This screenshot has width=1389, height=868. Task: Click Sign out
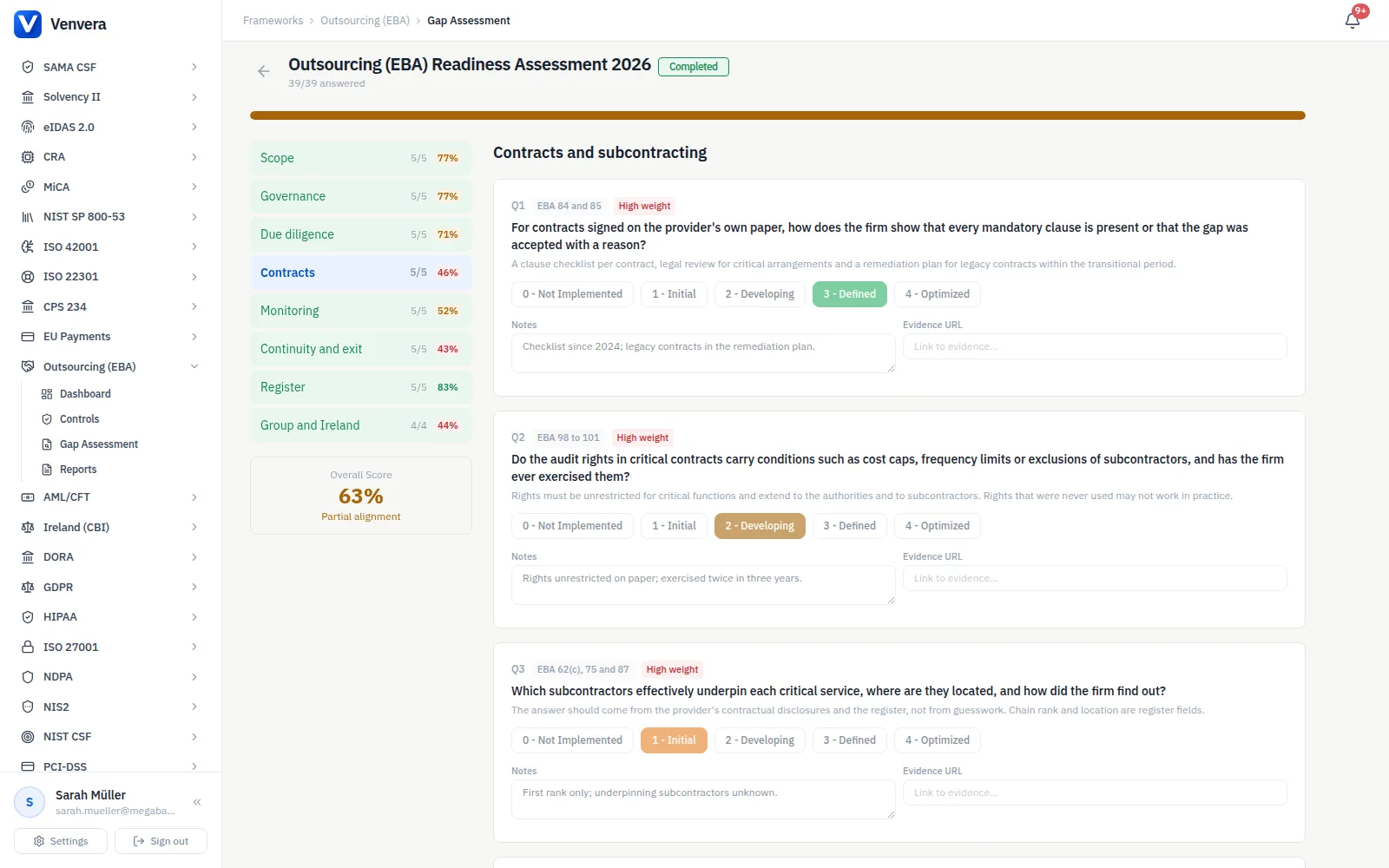[x=161, y=841]
